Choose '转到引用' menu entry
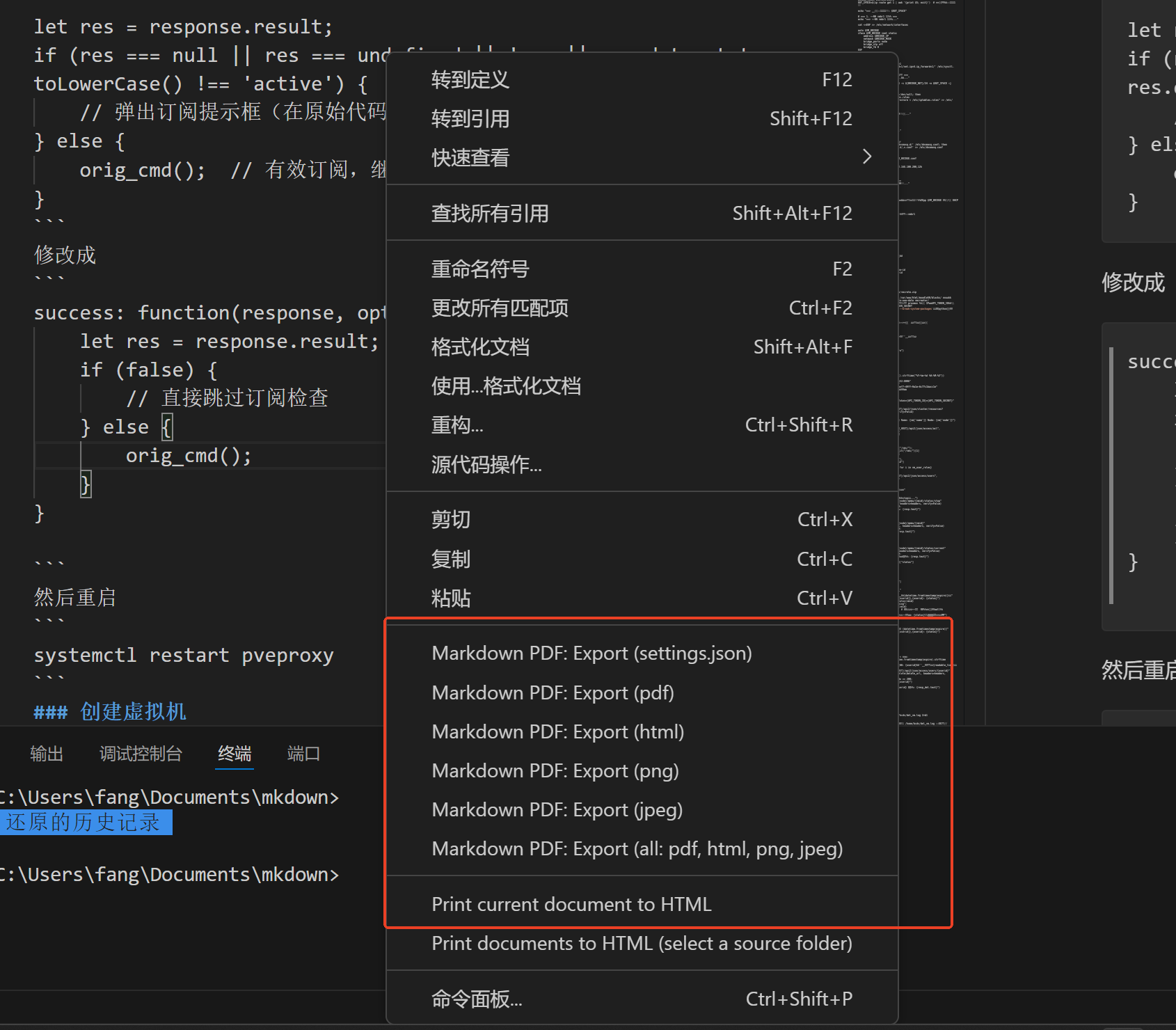 click(x=642, y=118)
